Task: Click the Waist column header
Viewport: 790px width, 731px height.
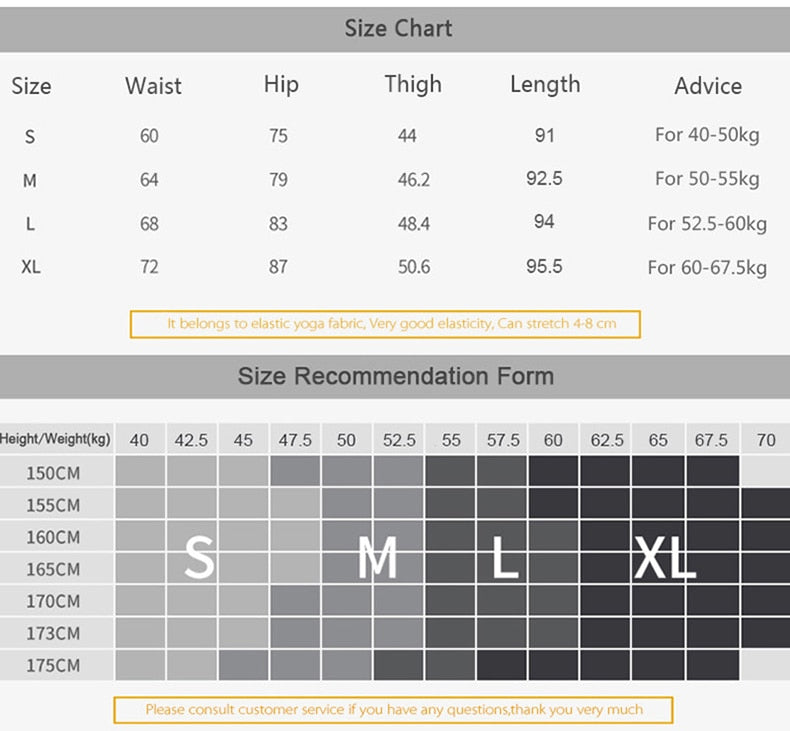Action: (x=153, y=86)
